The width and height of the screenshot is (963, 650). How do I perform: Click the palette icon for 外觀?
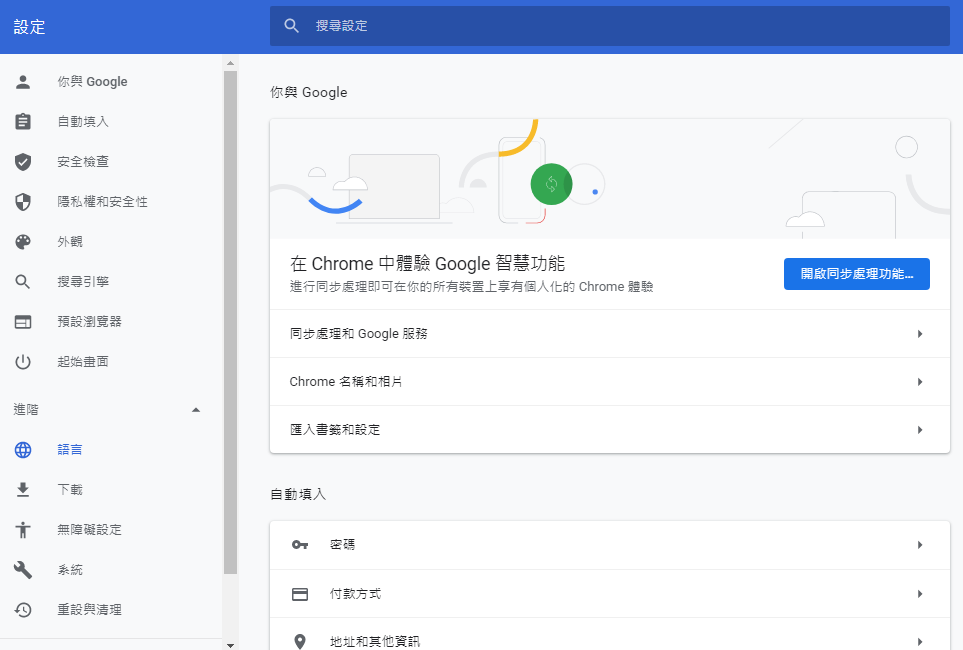[x=23, y=242]
